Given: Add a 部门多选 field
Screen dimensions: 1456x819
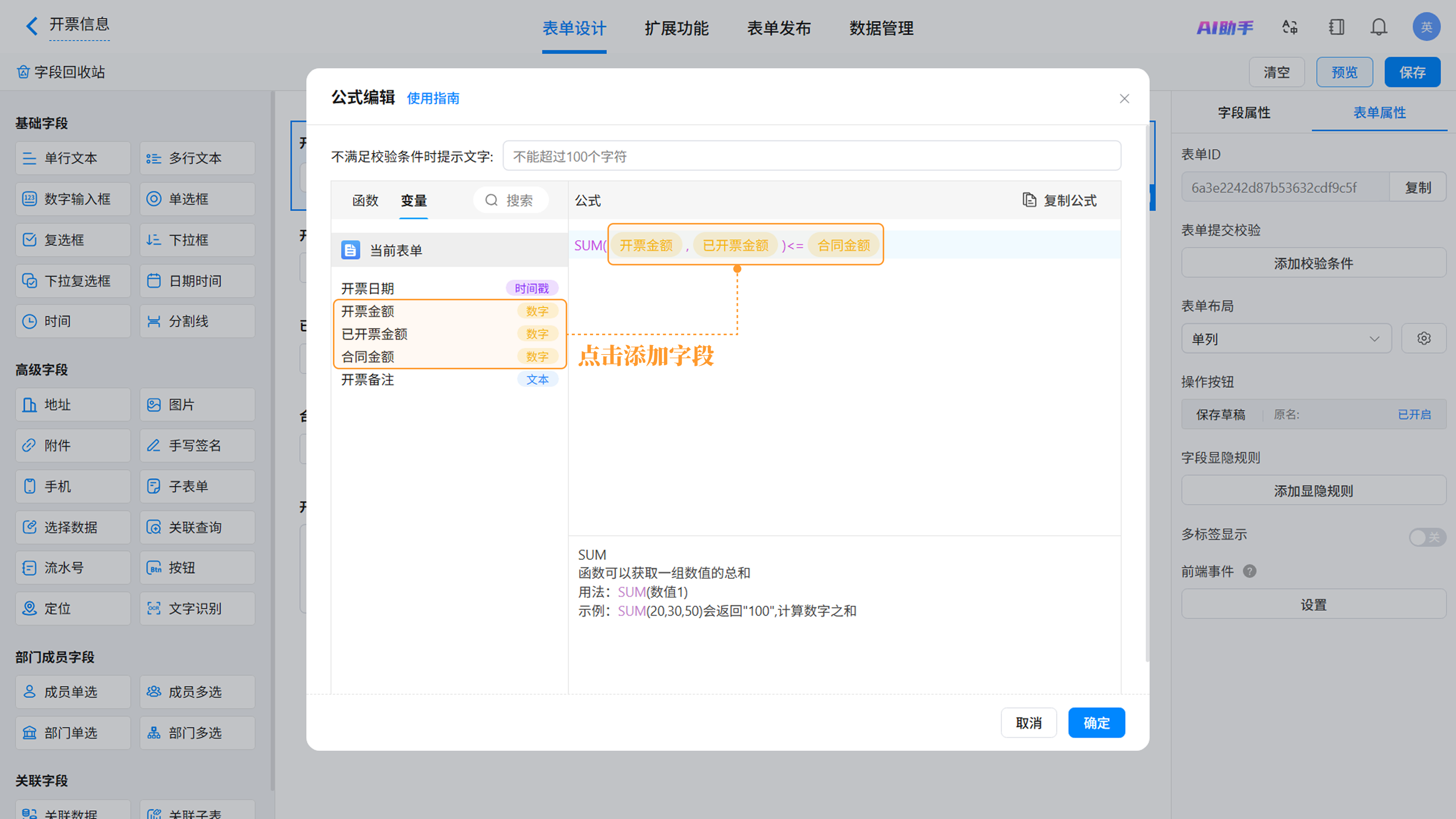Looking at the screenshot, I should point(197,733).
